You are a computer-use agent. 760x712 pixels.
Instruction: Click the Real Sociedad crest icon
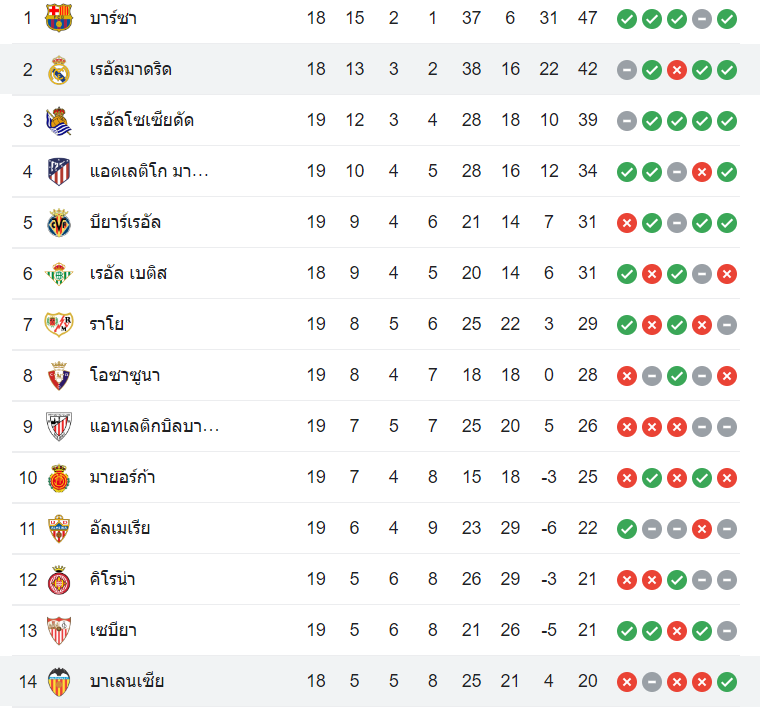(x=59, y=120)
